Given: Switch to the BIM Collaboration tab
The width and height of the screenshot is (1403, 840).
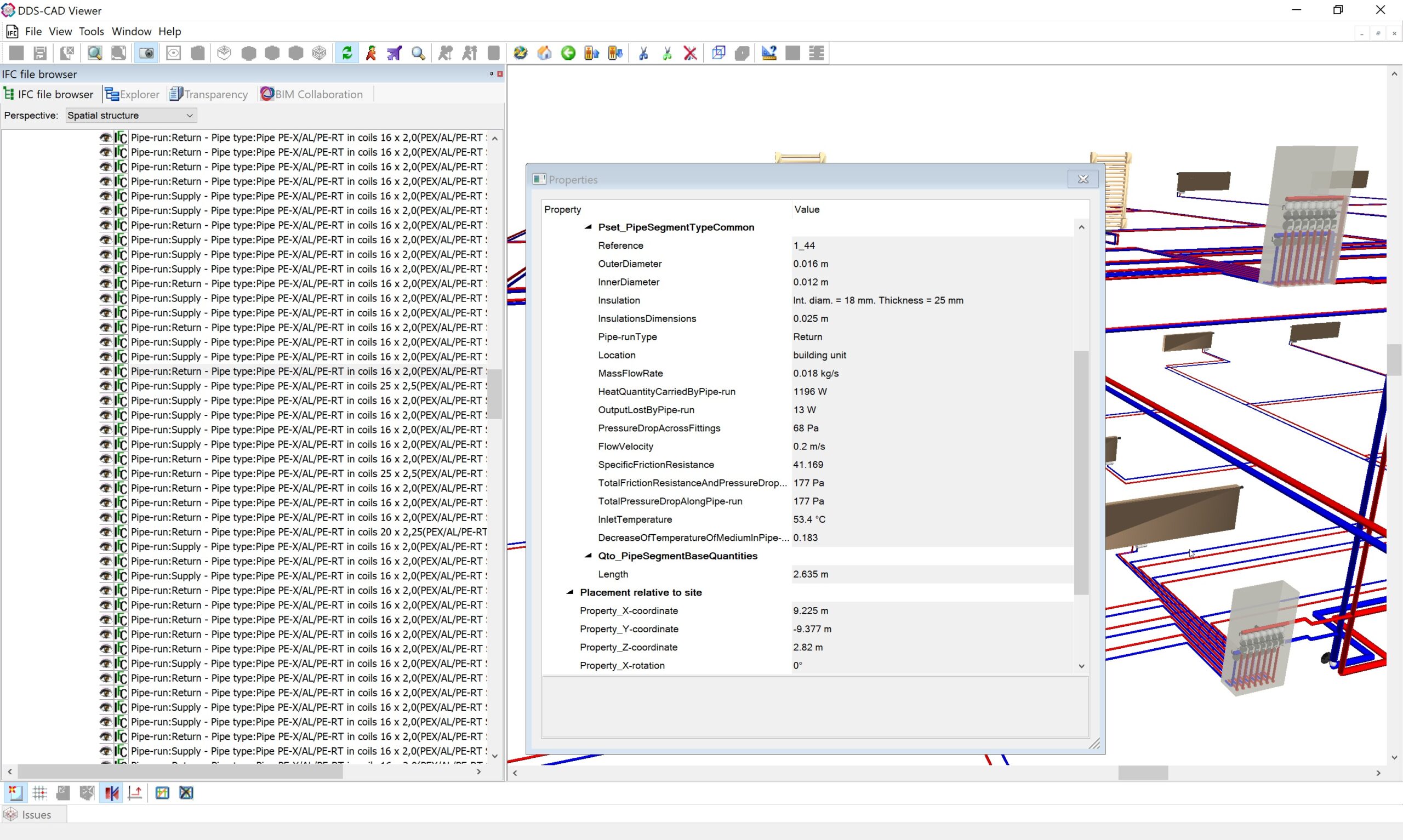Looking at the screenshot, I should [x=311, y=94].
